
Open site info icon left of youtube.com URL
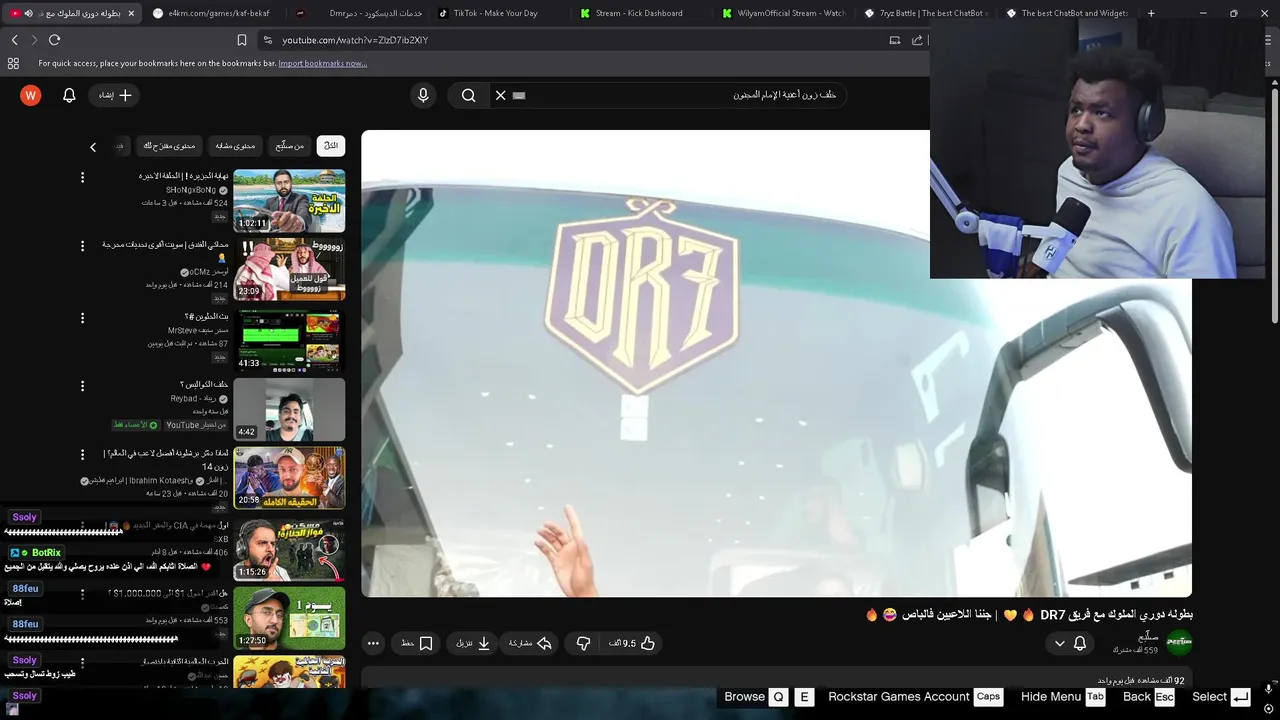(x=267, y=40)
